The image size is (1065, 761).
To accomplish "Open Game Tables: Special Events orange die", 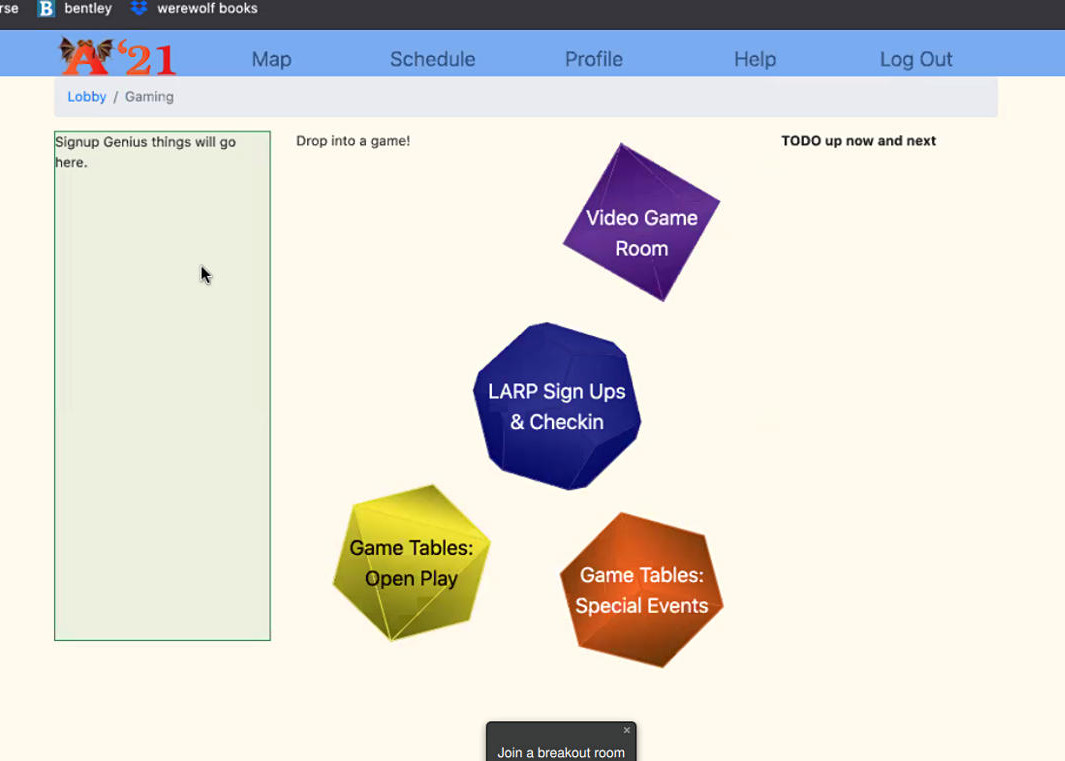I will click(x=641, y=590).
